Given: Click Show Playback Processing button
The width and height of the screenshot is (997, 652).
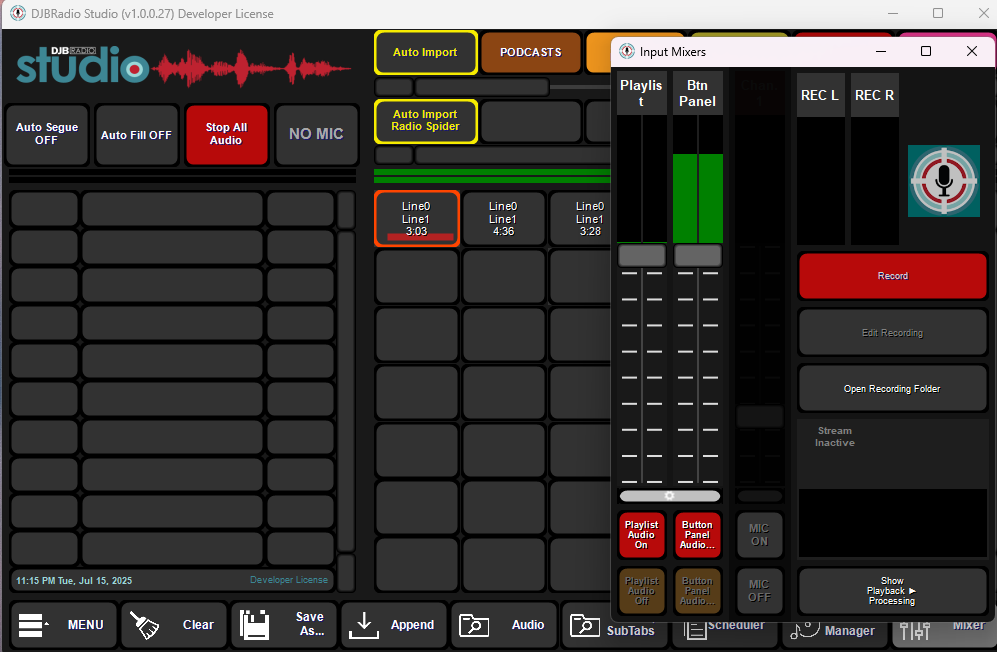Looking at the screenshot, I should [x=893, y=591].
